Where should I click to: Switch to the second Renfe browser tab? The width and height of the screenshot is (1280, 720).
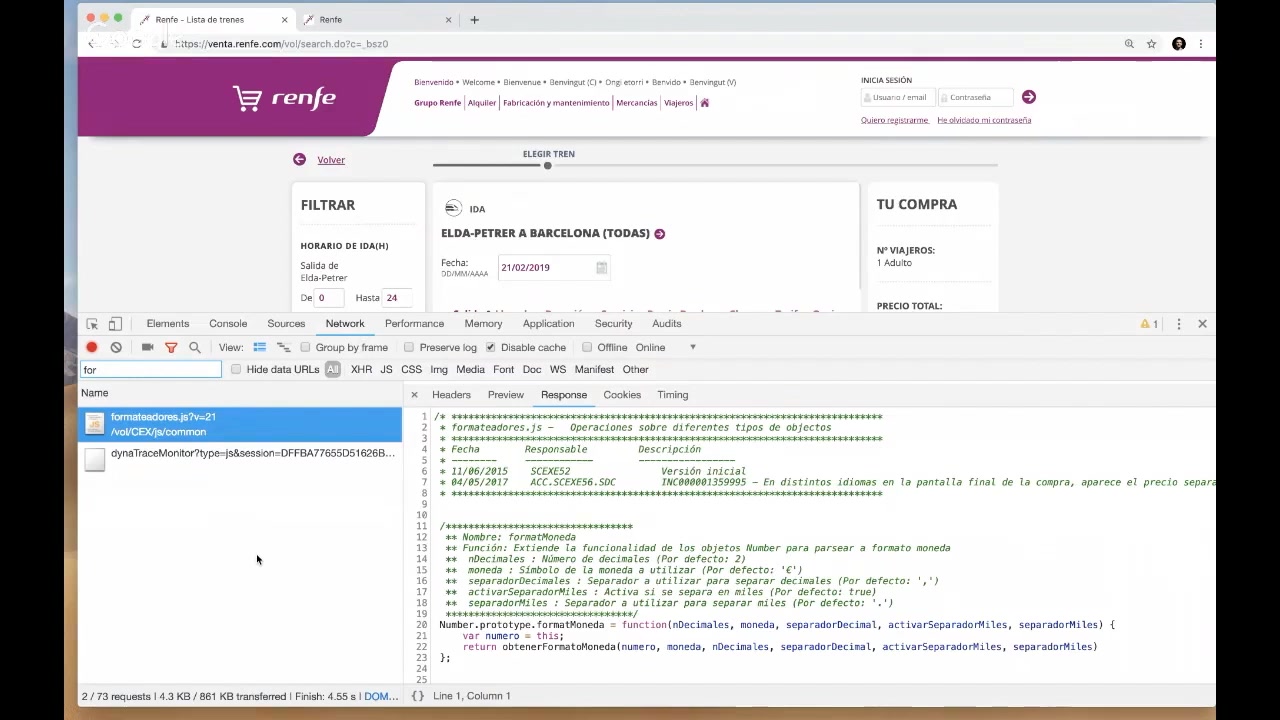tap(378, 20)
